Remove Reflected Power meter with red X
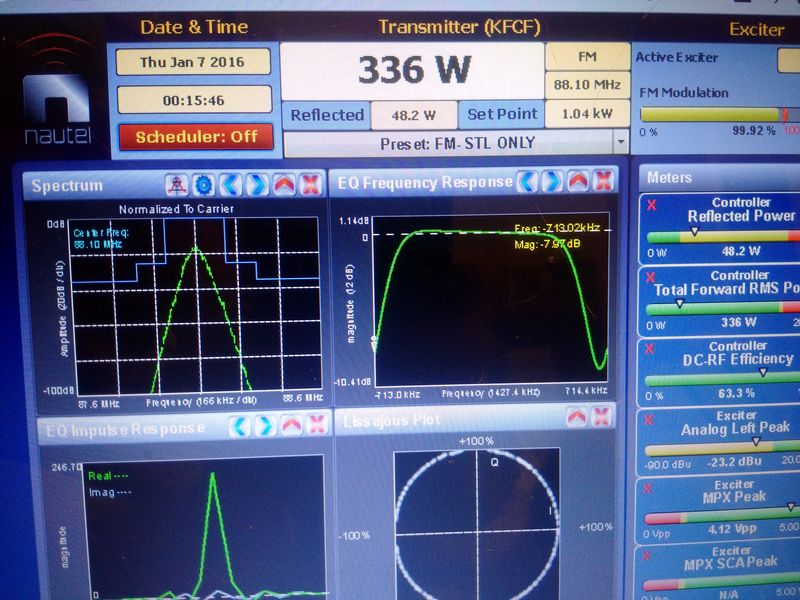The height and width of the screenshot is (600, 800). point(652,203)
